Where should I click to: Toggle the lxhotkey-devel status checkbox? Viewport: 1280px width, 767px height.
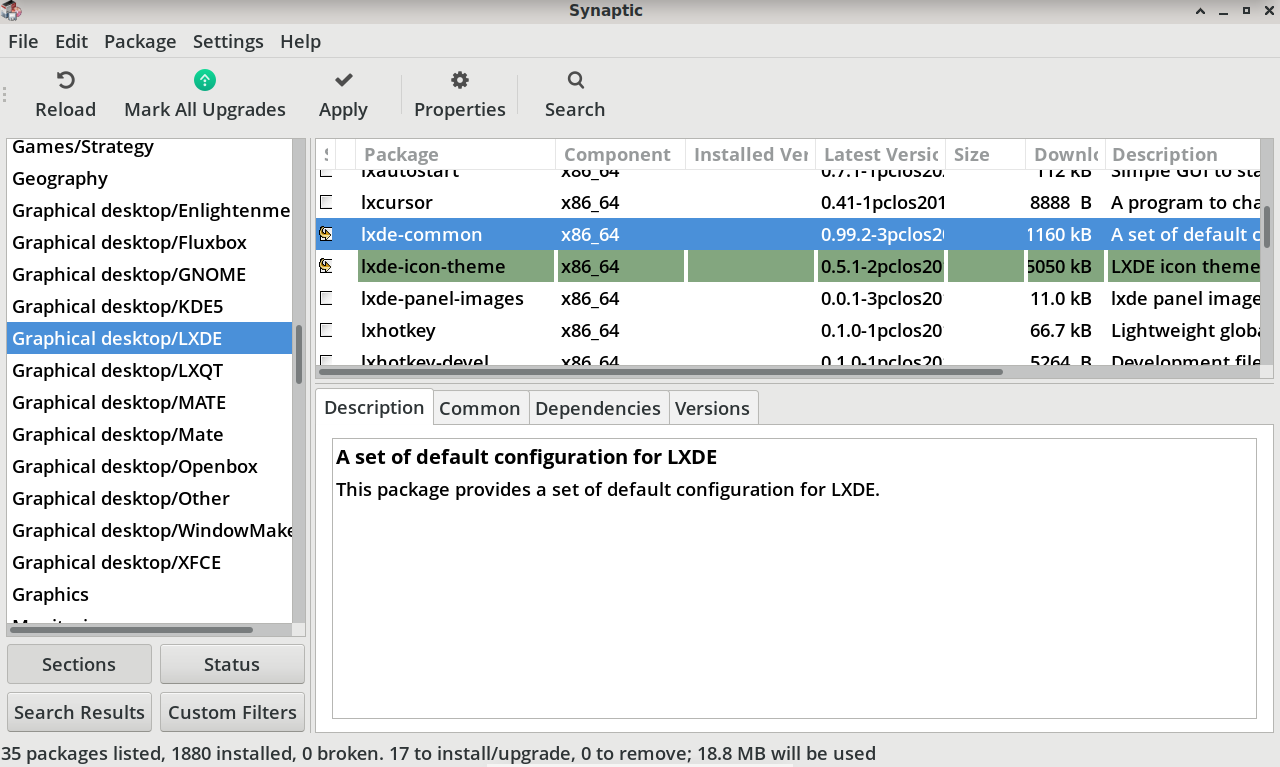point(326,360)
